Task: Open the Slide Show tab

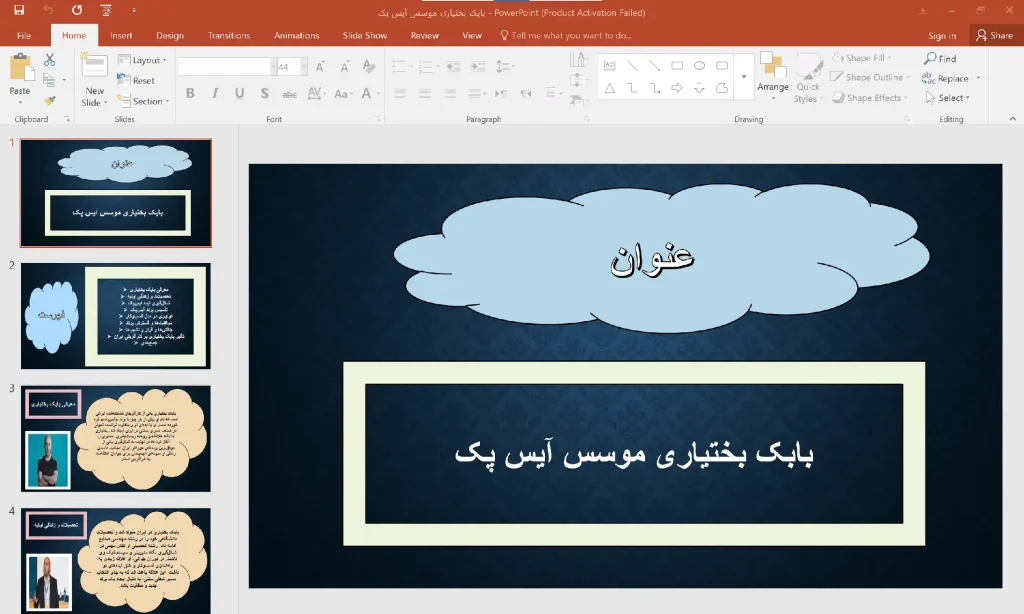Action: [x=367, y=35]
